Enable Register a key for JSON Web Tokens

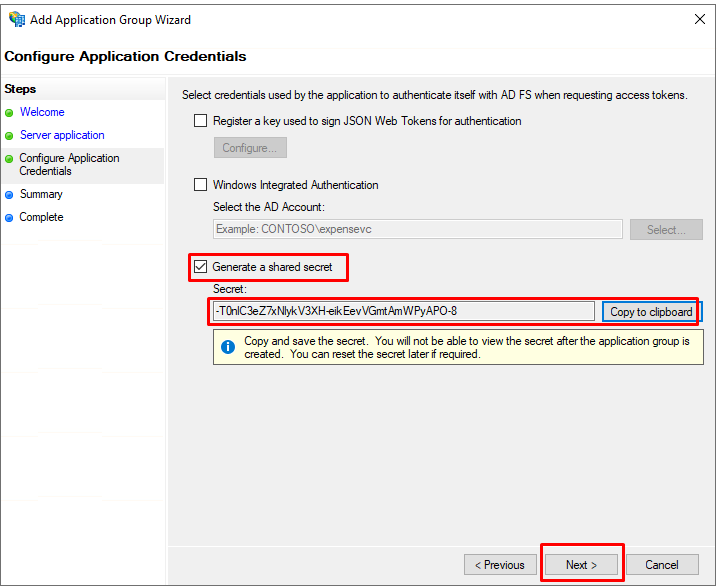tap(200, 121)
